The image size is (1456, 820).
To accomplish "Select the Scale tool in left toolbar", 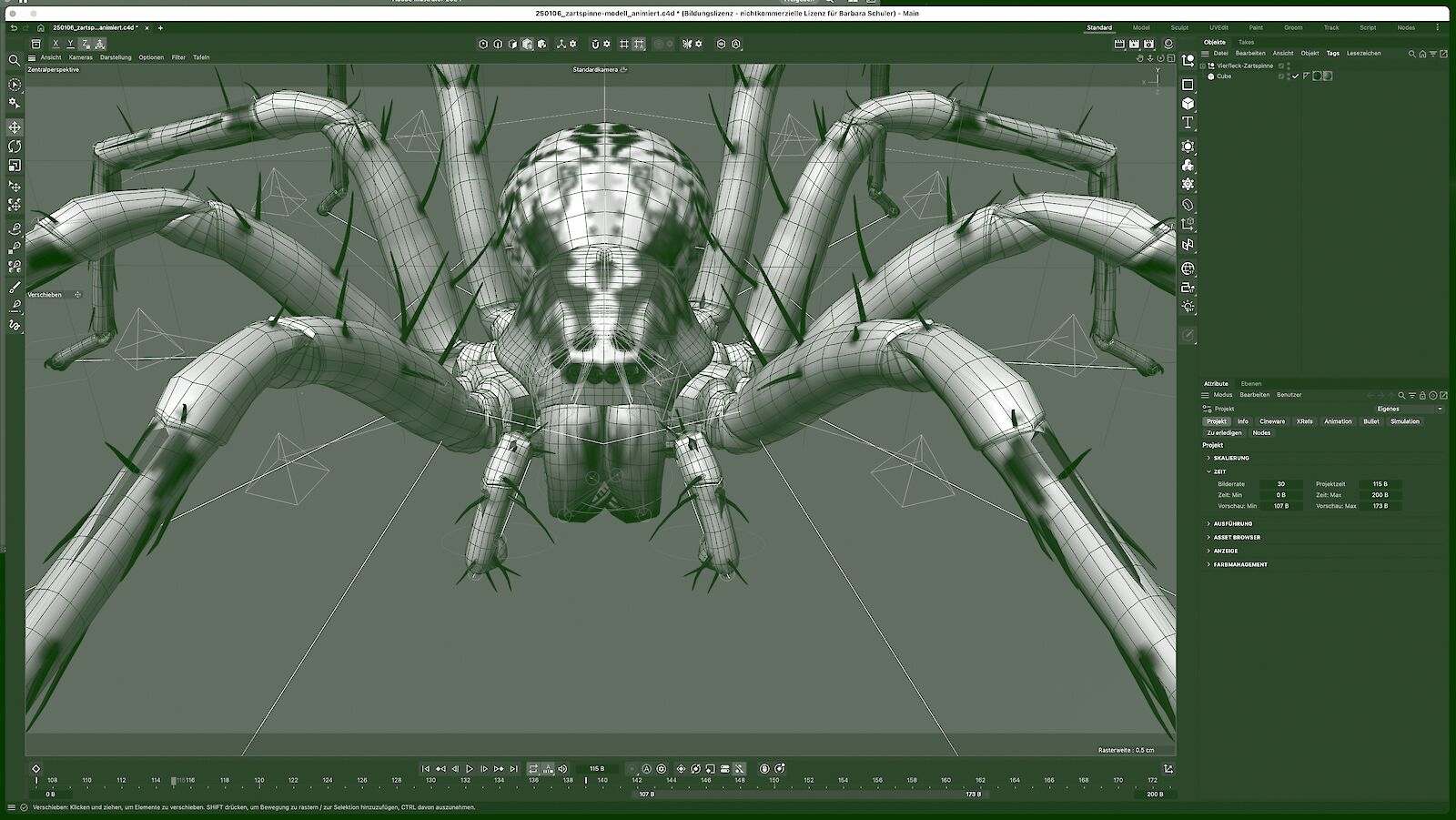I will (15, 166).
